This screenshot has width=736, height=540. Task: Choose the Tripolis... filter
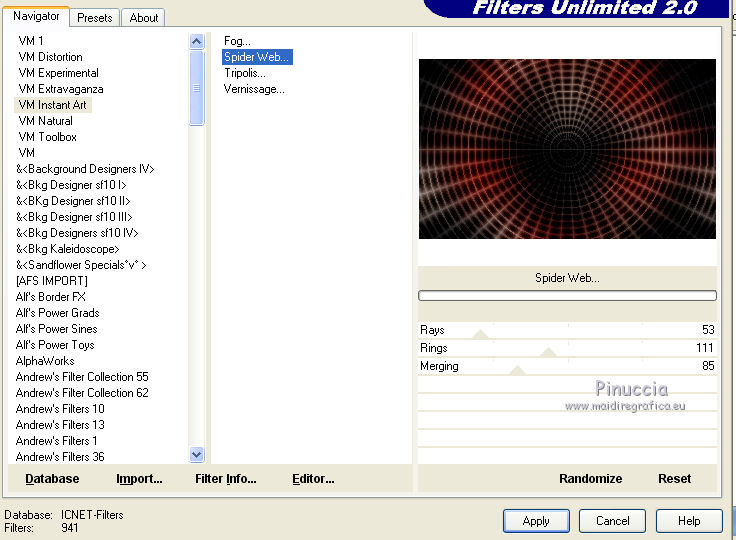245,73
